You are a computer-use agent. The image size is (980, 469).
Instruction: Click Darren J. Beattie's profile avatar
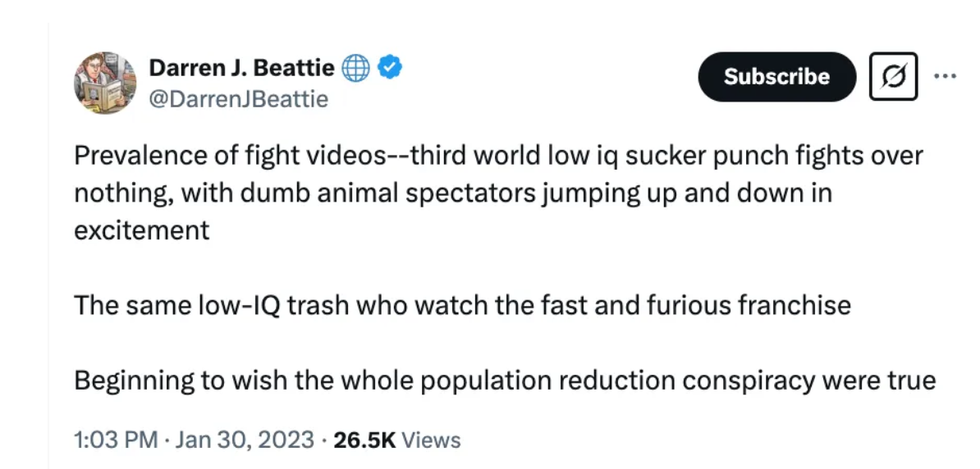coord(104,82)
